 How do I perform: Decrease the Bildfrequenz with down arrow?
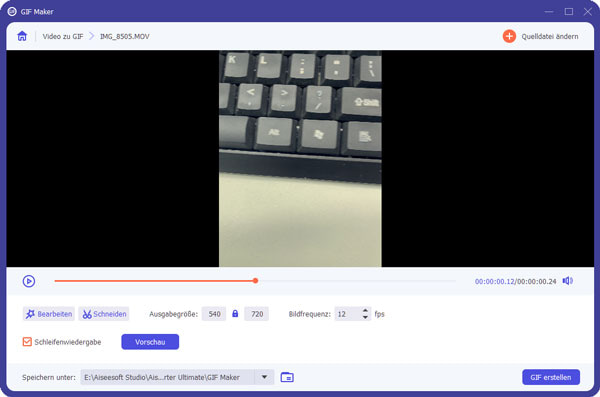click(x=365, y=317)
